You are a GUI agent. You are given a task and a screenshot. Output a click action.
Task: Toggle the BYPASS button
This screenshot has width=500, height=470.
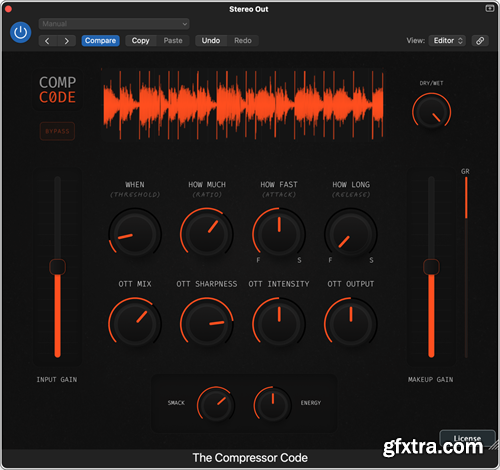click(57, 131)
